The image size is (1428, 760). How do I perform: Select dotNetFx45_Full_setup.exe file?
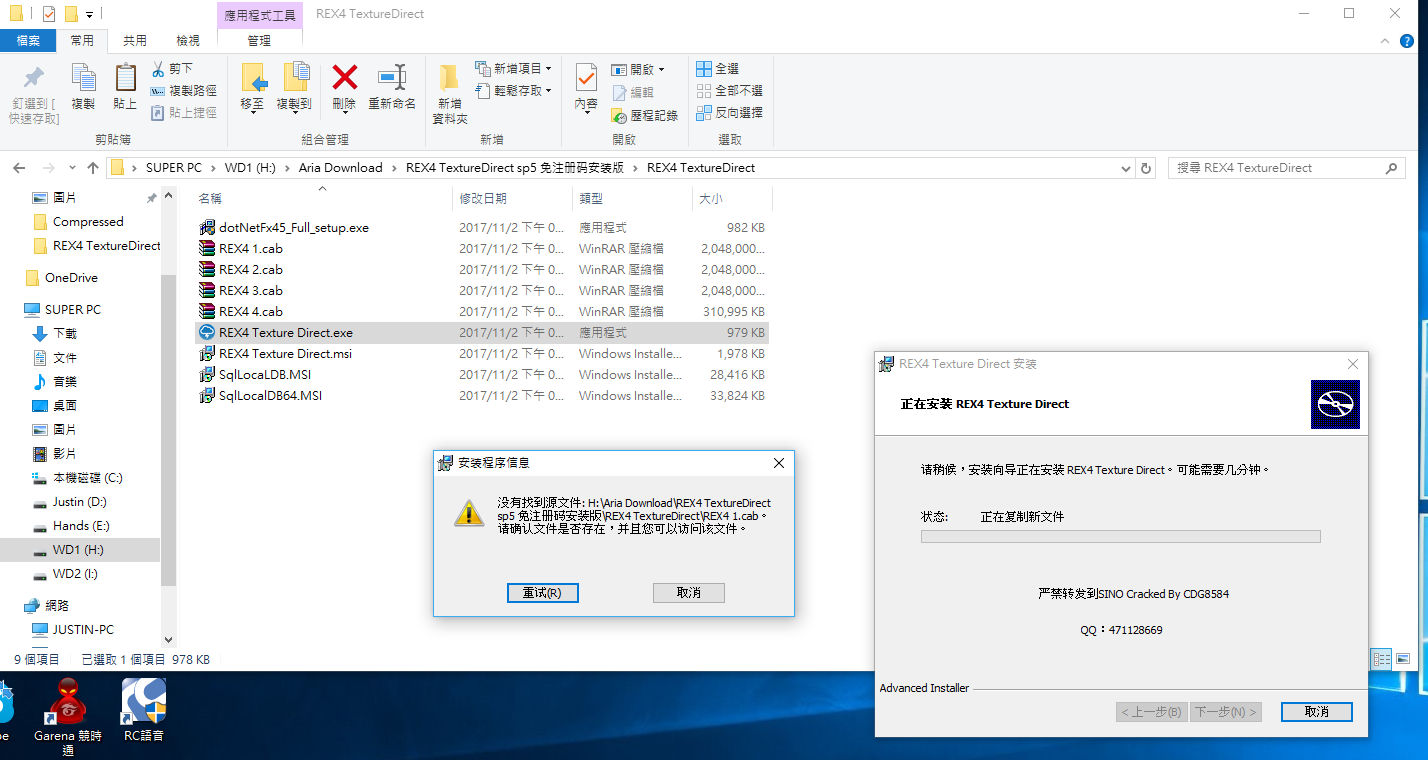294,228
